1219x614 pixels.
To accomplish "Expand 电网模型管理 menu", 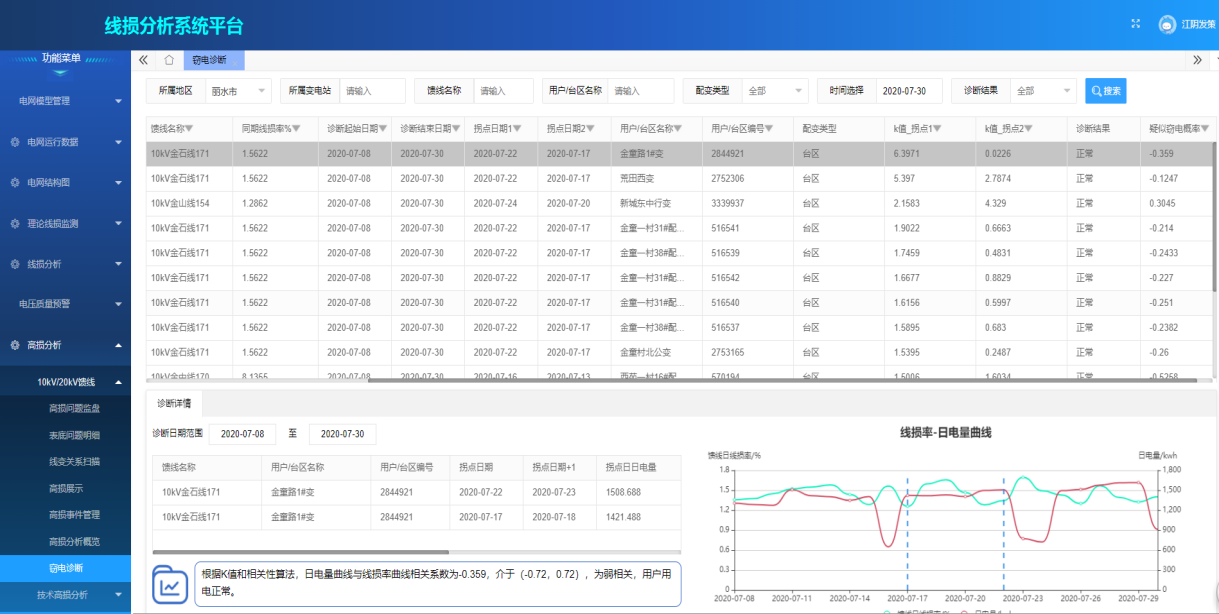I will (x=65, y=101).
